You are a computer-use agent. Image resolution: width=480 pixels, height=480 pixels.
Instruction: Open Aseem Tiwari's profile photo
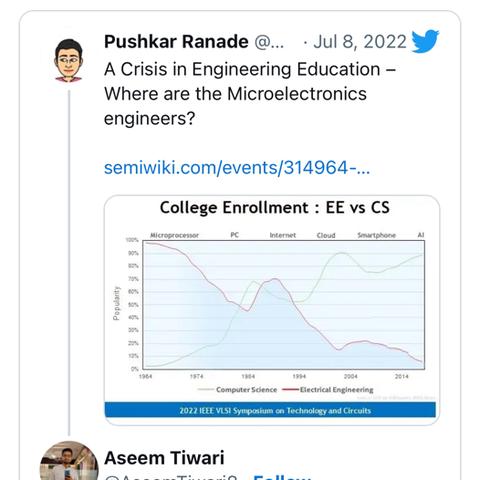point(69,461)
